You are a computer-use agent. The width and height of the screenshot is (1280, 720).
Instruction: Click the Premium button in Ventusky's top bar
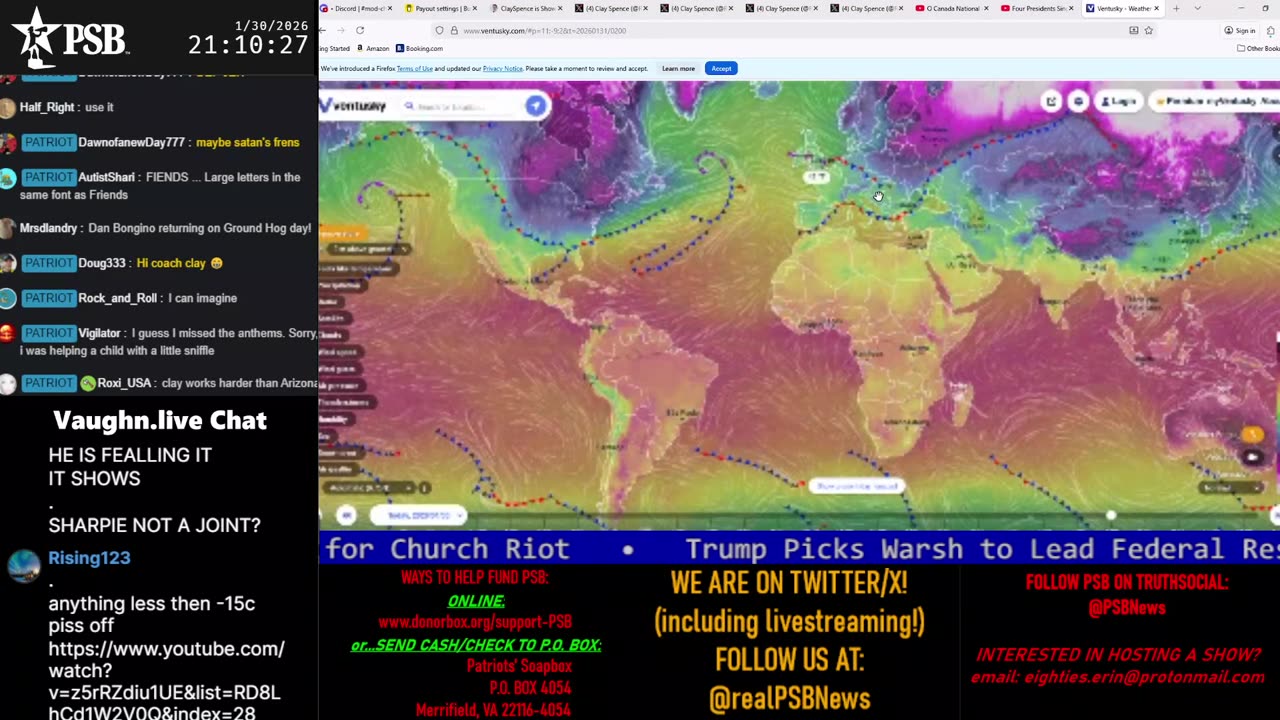coord(1214,101)
